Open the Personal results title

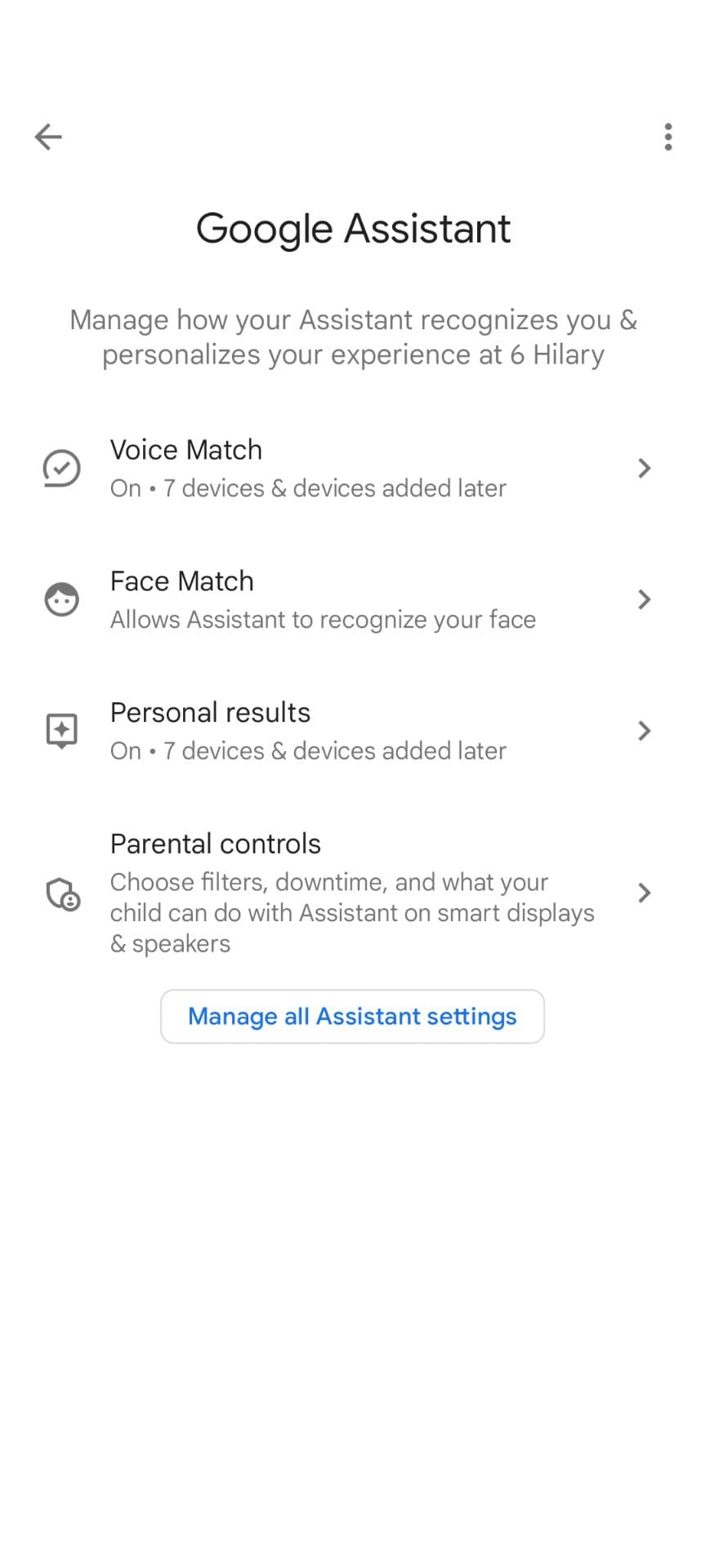[210, 713]
